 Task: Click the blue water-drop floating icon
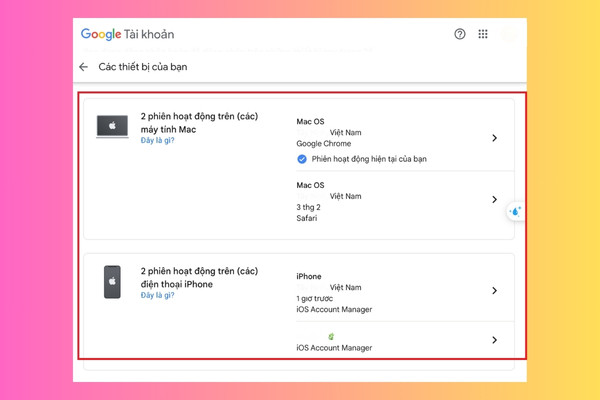pos(515,211)
